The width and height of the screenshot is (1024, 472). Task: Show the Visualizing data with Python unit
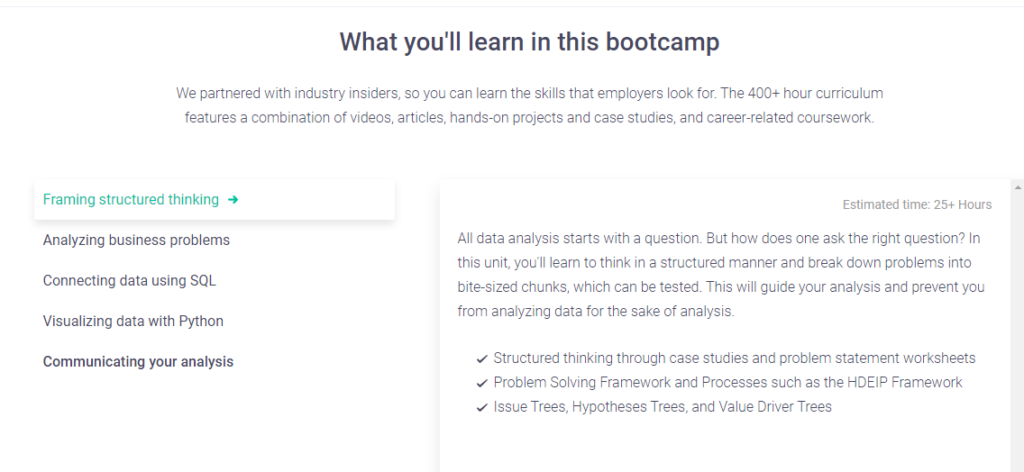point(133,321)
